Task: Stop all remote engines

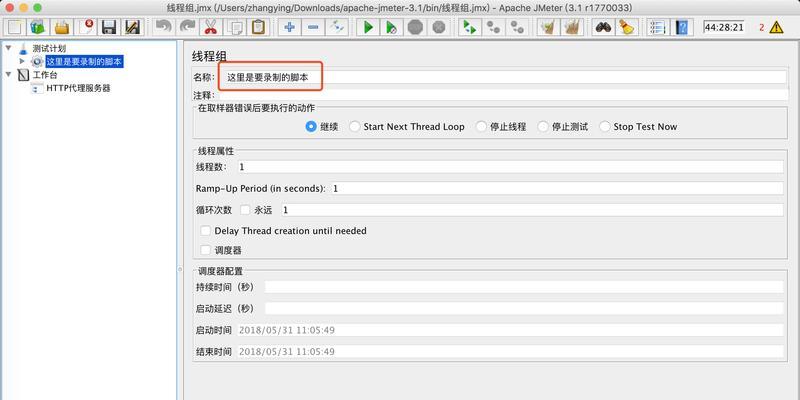Action: [493, 27]
